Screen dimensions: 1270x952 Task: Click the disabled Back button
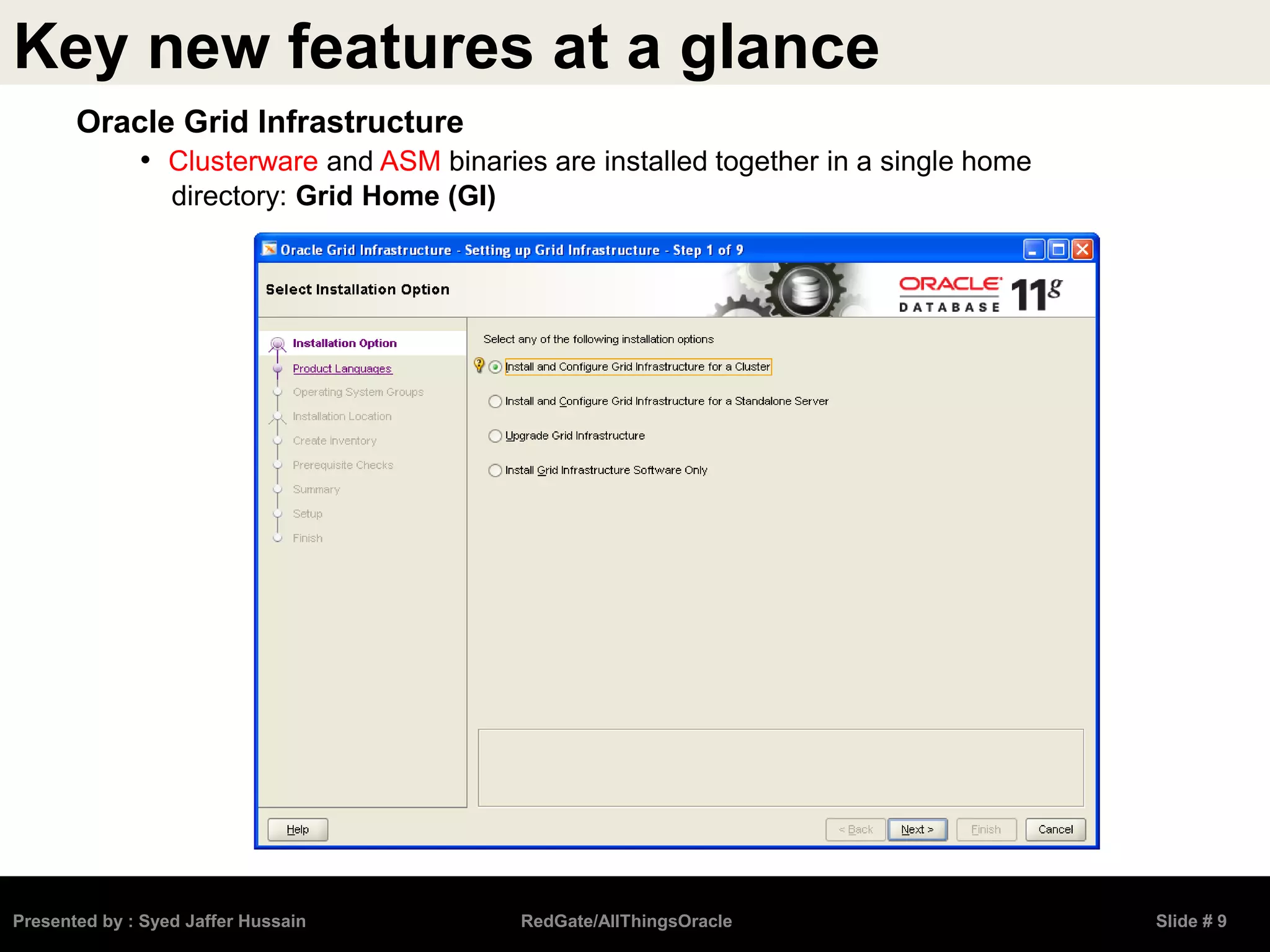coord(856,829)
